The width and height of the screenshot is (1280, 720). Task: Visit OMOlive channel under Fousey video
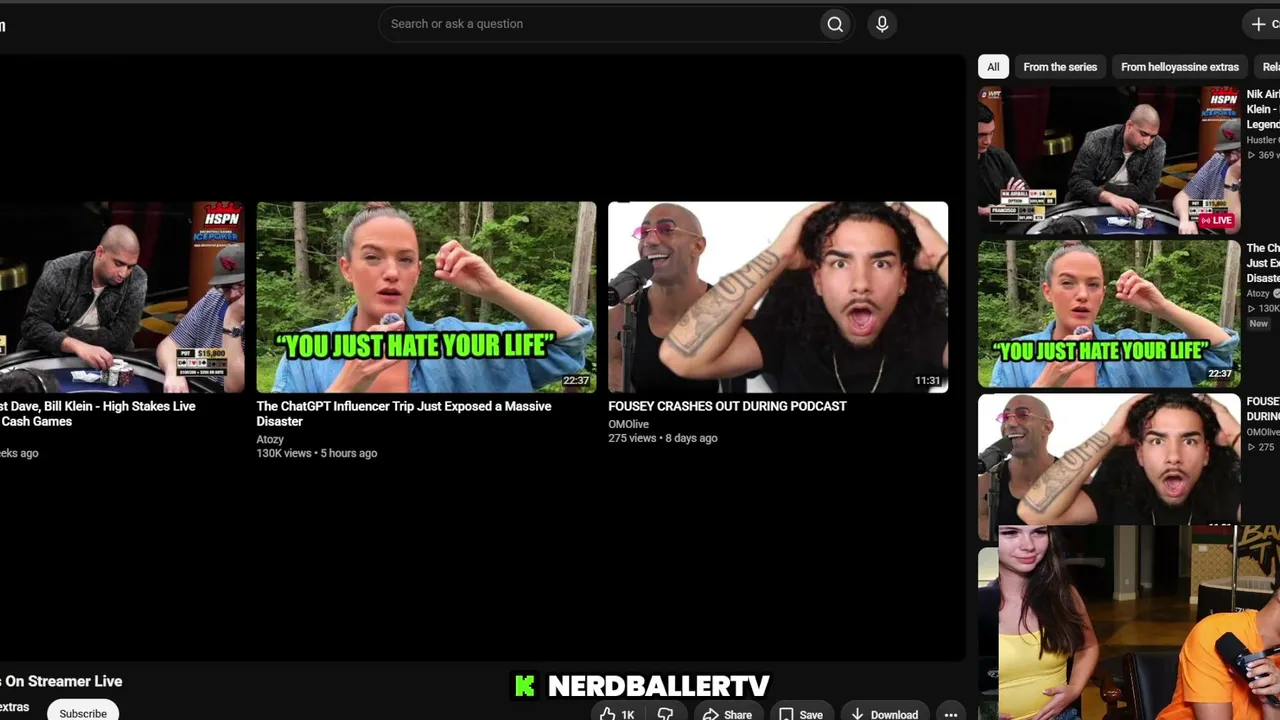628,424
